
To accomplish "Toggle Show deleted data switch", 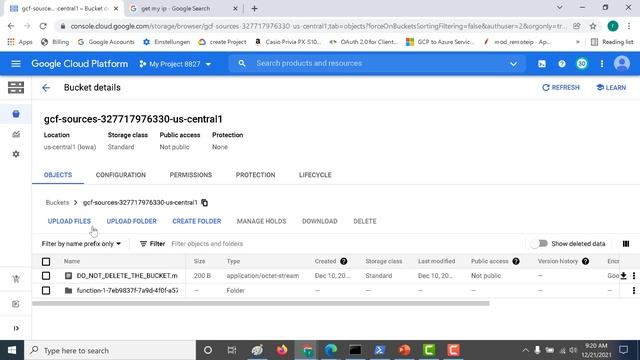I will click(540, 244).
